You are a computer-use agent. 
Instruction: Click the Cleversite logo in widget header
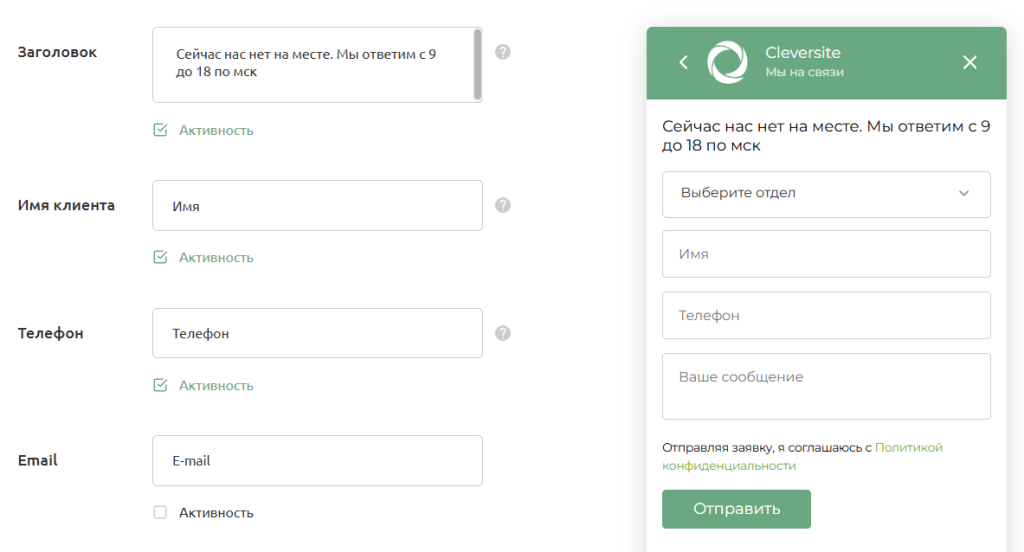click(727, 62)
